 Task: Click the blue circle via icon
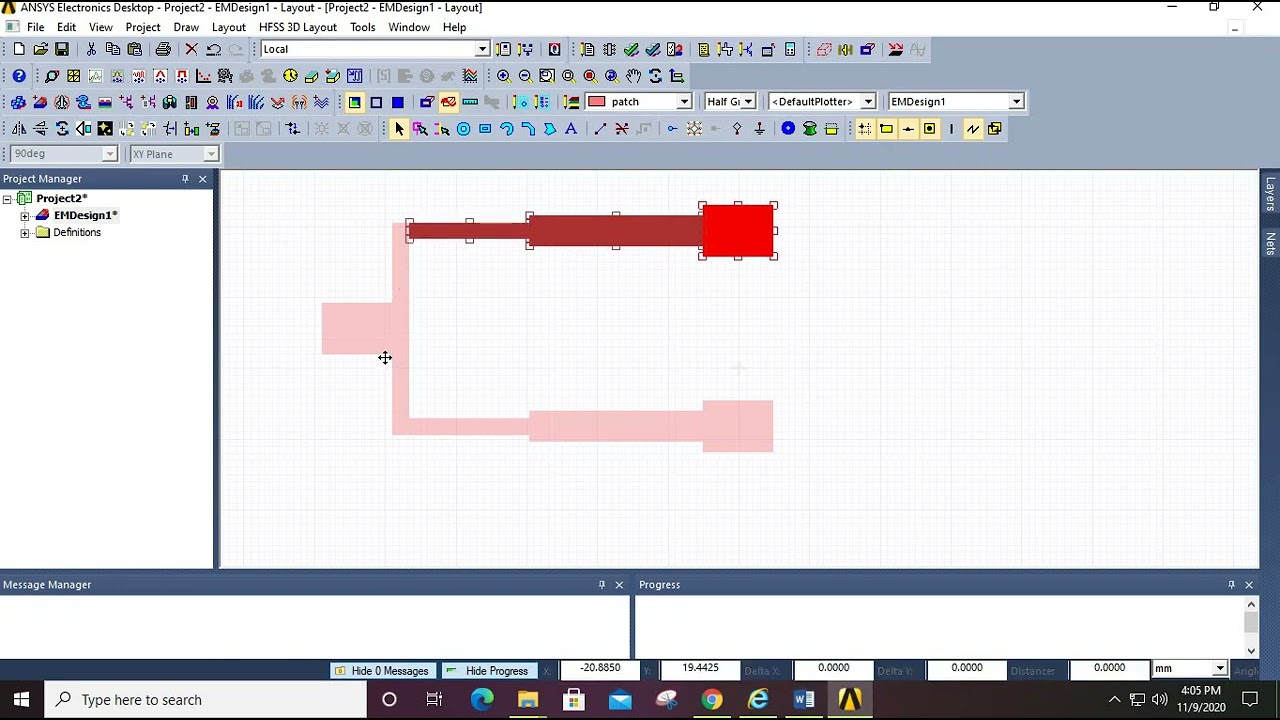788,129
